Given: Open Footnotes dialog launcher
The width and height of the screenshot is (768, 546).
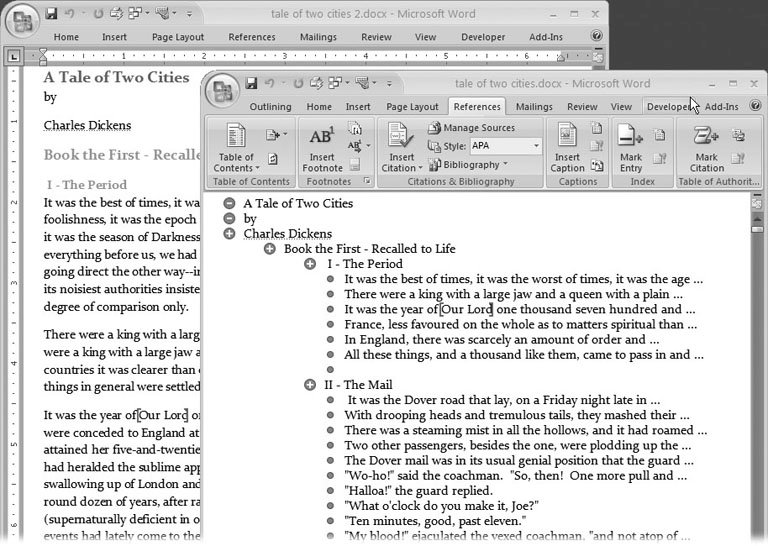Looking at the screenshot, I should point(367,182).
